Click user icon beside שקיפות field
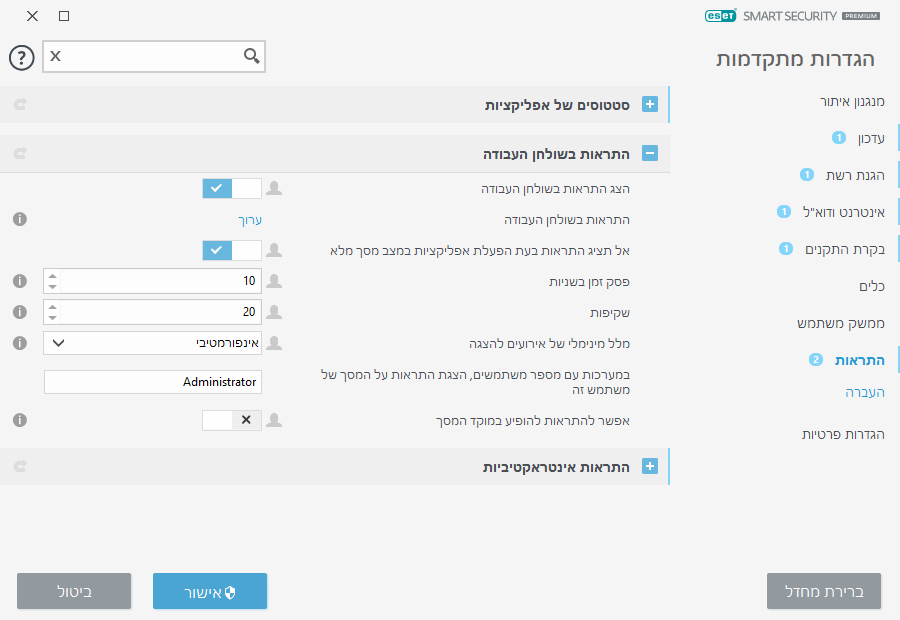900x620 pixels. 274,312
